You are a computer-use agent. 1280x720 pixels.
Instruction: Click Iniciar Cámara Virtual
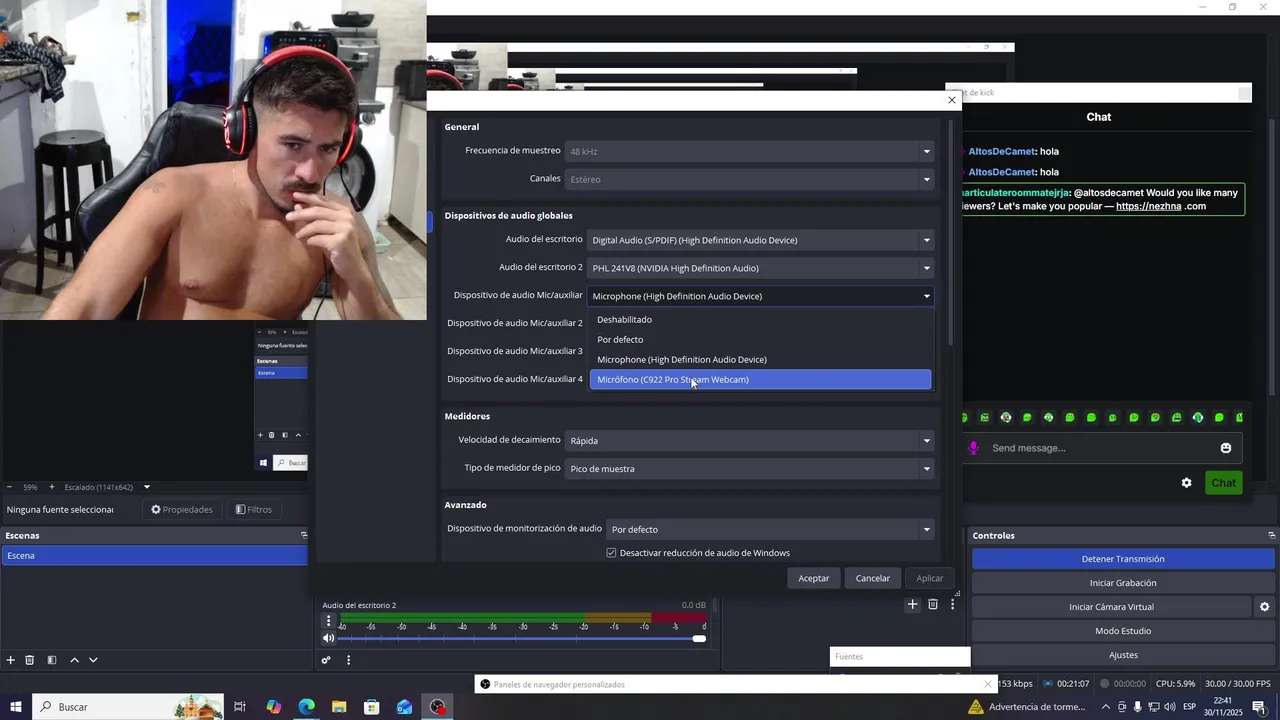pos(1111,607)
